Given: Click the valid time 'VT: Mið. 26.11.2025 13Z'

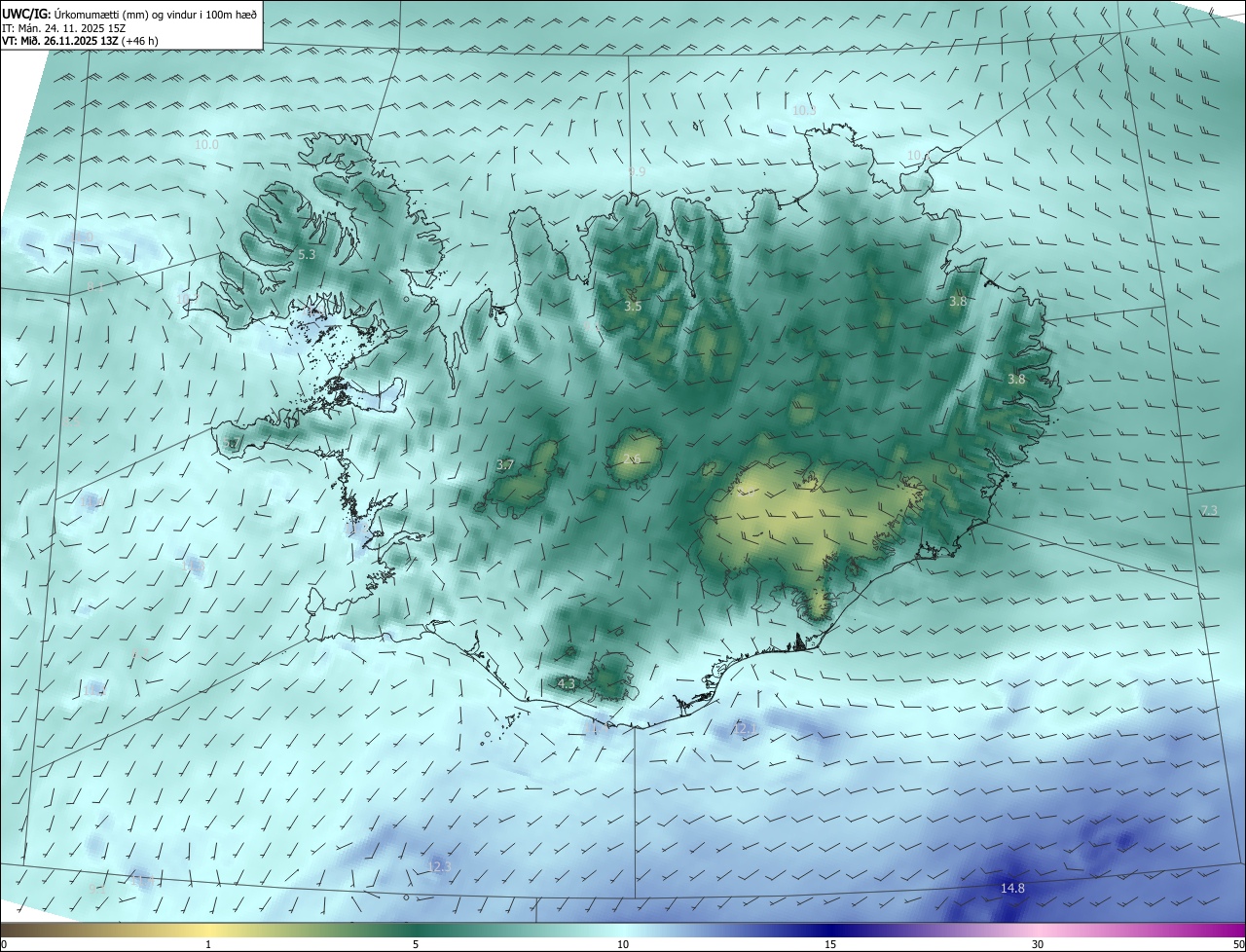Looking at the screenshot, I should pyautogui.click(x=58, y=41).
